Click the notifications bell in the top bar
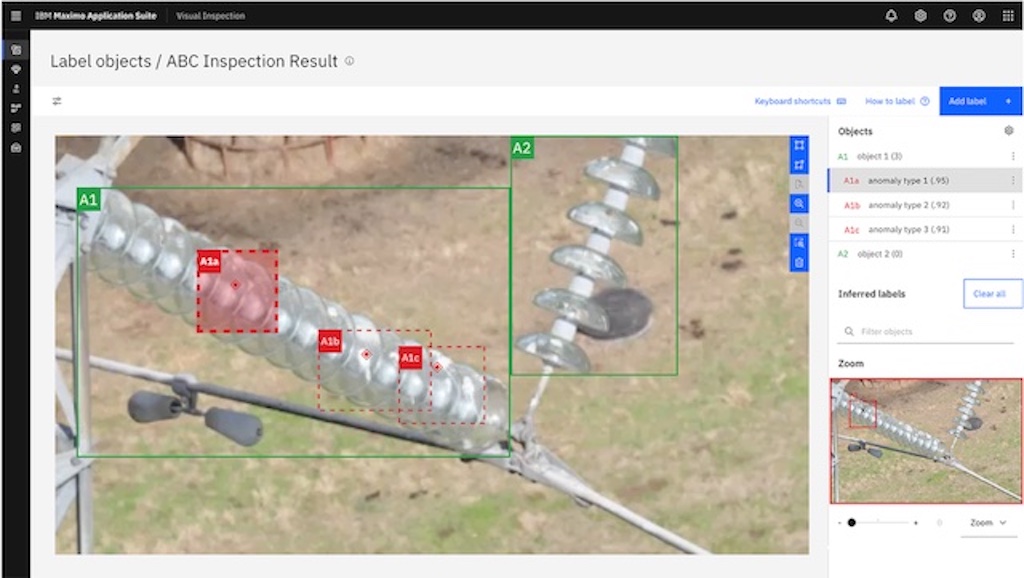The width and height of the screenshot is (1024, 578). [890, 15]
